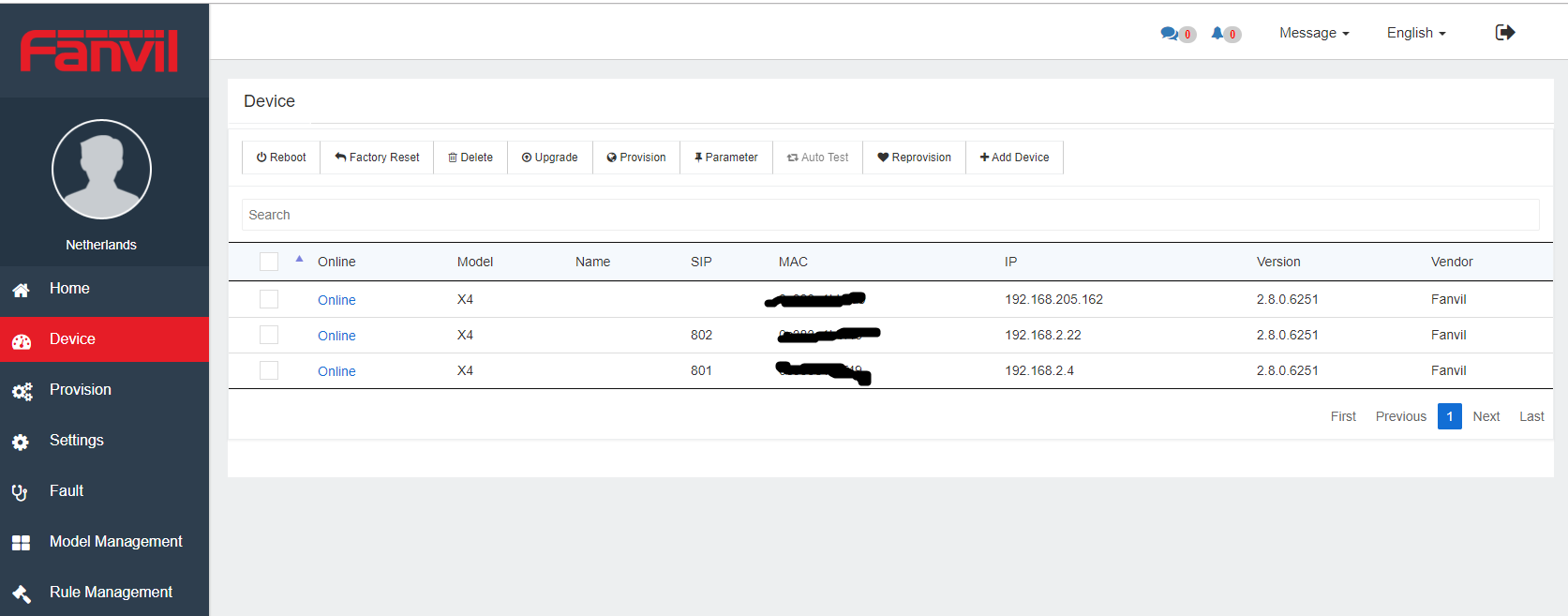
Task: Open Rule Management in the sidebar
Action: coord(104,593)
